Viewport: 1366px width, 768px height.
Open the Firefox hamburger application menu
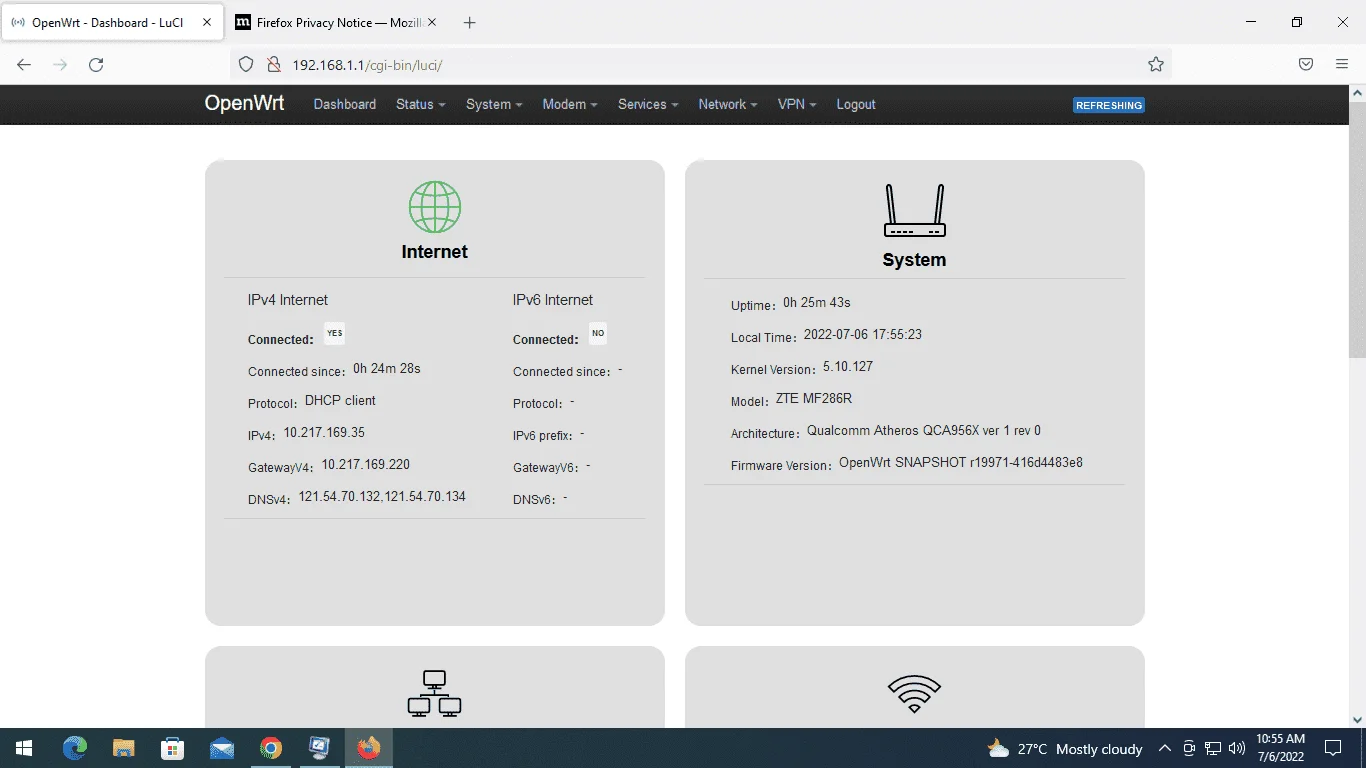[x=1342, y=64]
